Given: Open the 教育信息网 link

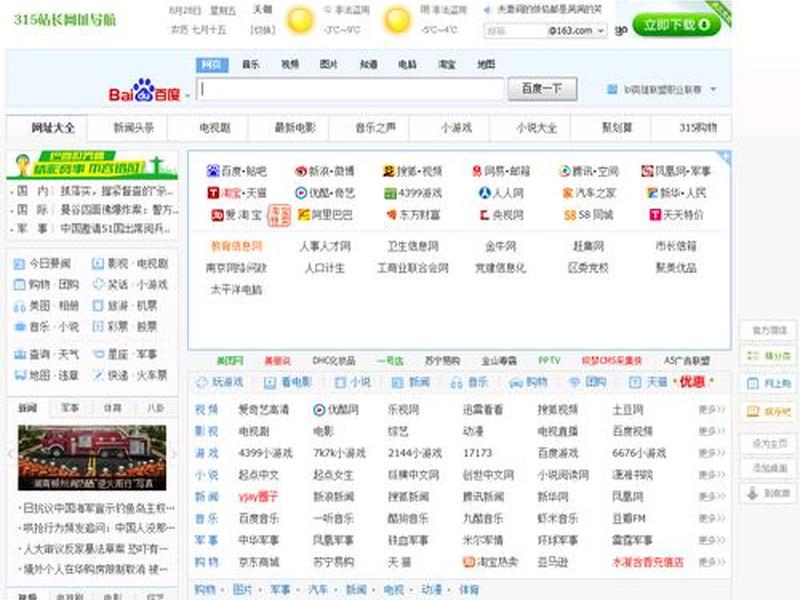Looking at the screenshot, I should coord(236,246).
